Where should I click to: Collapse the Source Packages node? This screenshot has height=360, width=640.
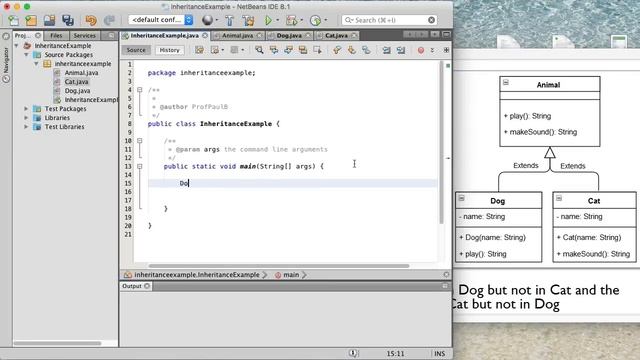tap(27, 55)
